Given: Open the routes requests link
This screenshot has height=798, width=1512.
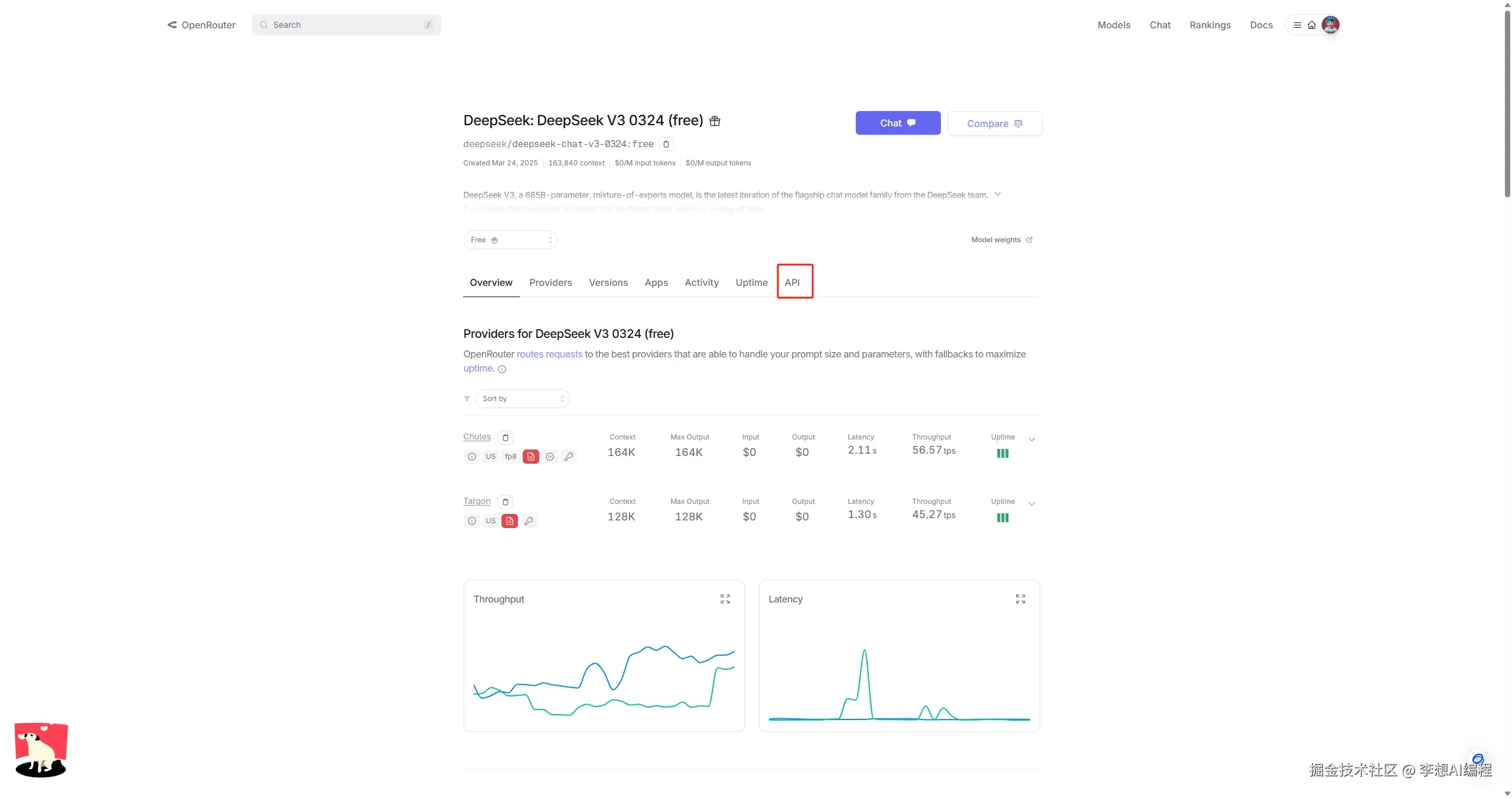Looking at the screenshot, I should coord(549,354).
